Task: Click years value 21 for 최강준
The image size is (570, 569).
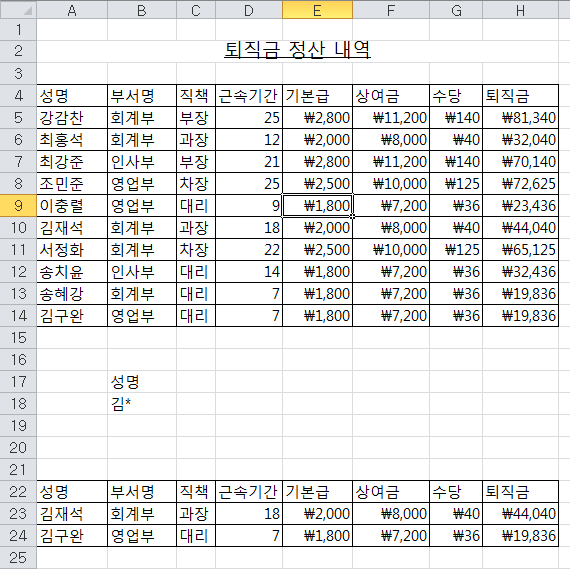Action: pos(249,161)
